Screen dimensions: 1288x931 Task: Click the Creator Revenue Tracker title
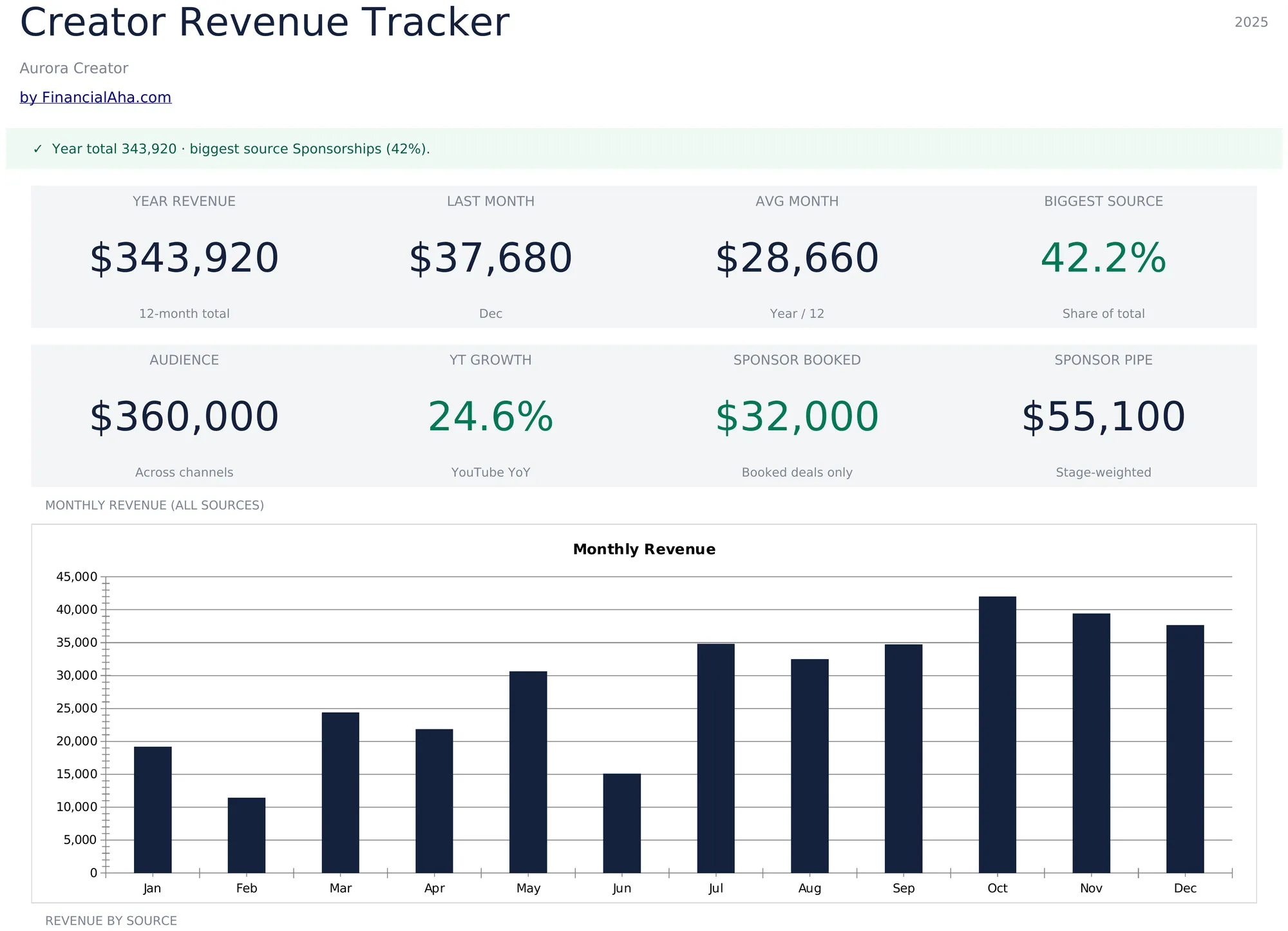[x=265, y=22]
